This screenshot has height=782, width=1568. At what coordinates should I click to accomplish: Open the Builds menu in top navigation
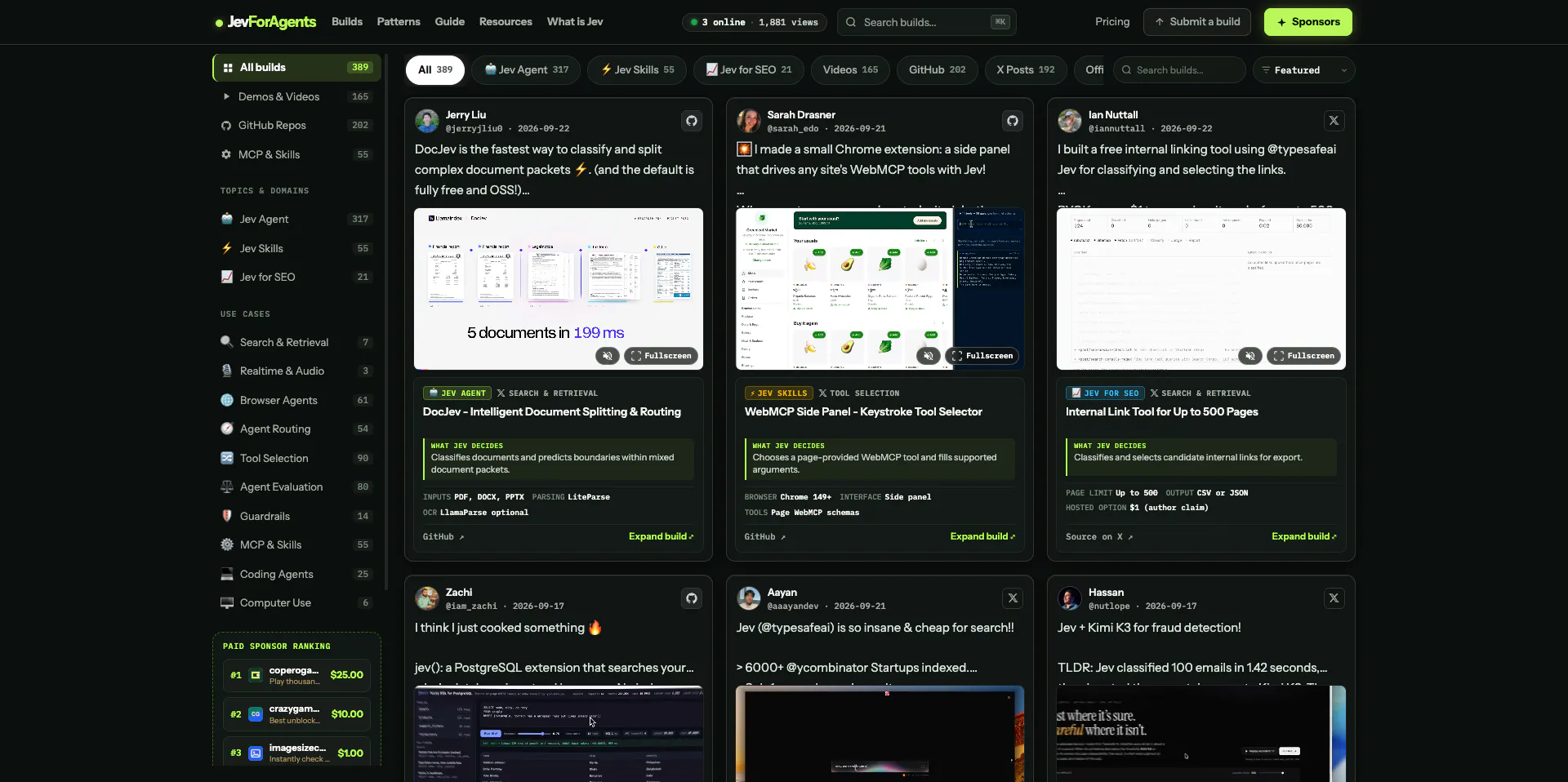pyautogui.click(x=347, y=22)
